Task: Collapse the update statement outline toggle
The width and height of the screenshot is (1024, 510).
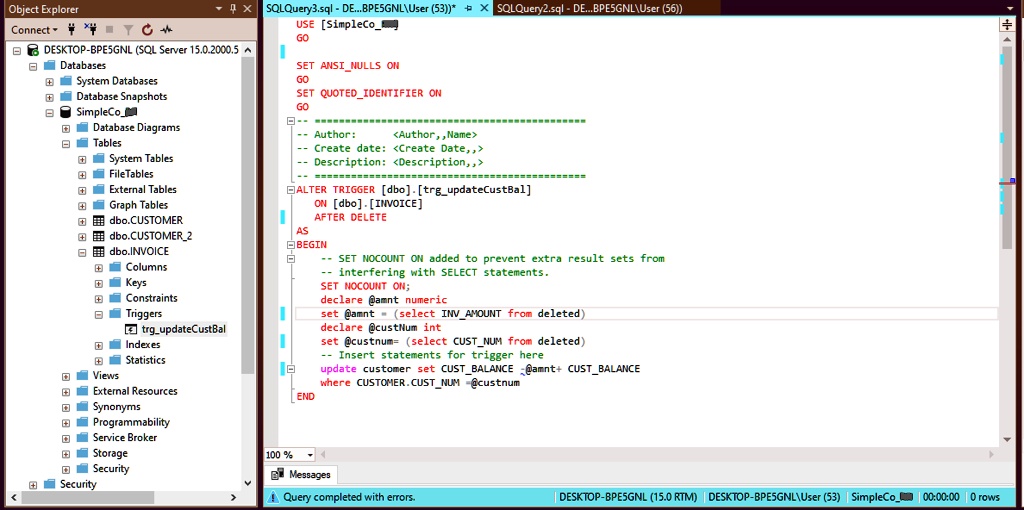Action: (x=291, y=369)
